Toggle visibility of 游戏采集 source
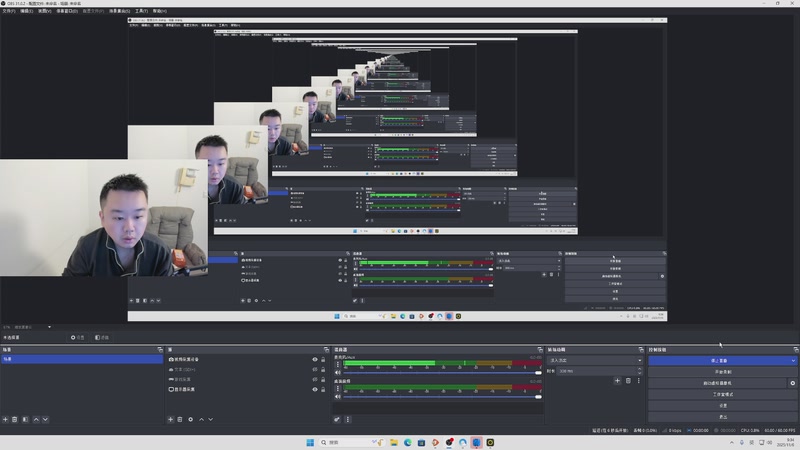Image resolution: width=800 pixels, height=450 pixels. [315, 379]
